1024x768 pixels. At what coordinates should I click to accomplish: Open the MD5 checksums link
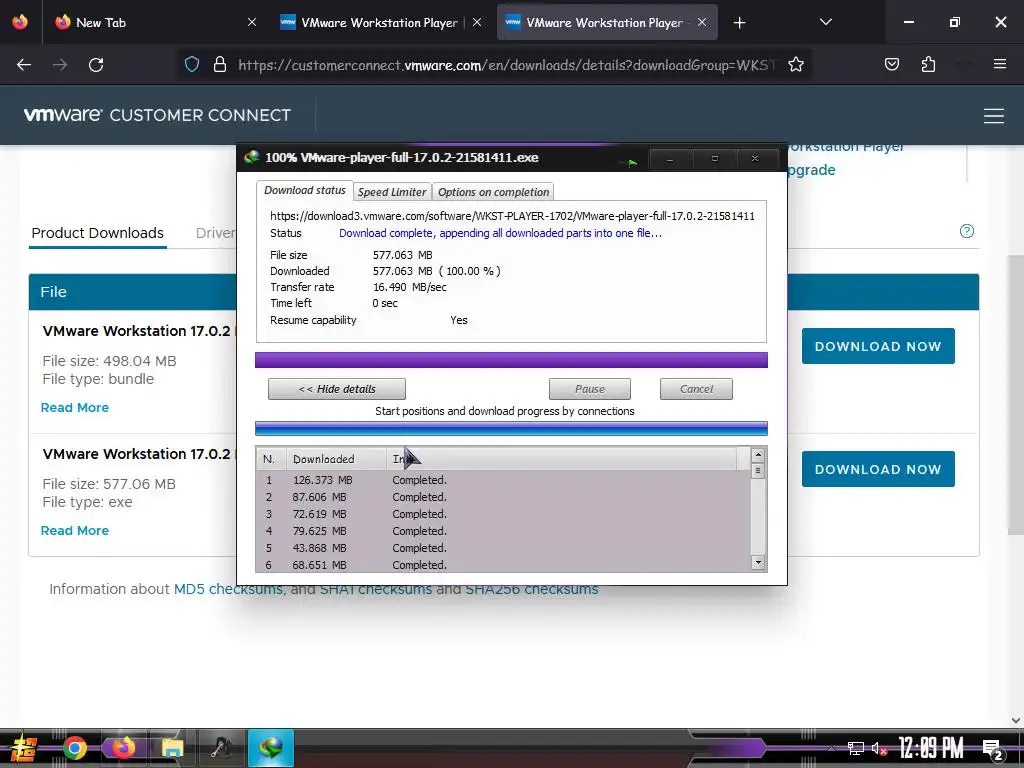(x=228, y=589)
